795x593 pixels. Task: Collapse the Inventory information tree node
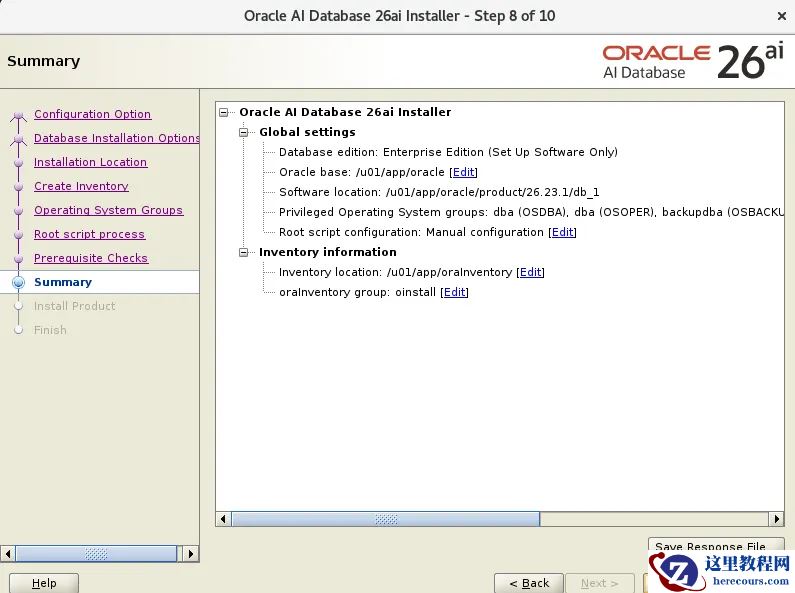[x=244, y=252]
